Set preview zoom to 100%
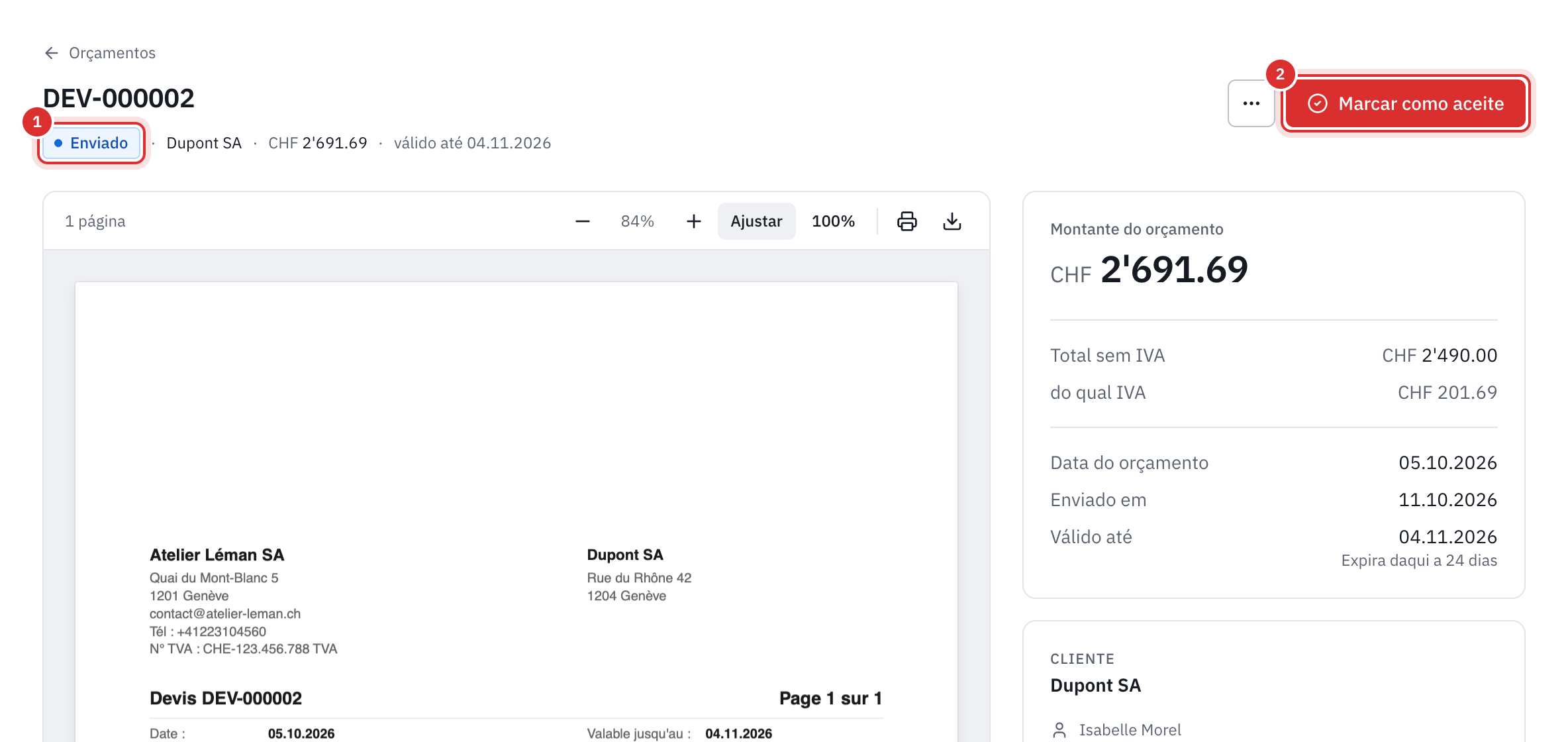 (833, 221)
